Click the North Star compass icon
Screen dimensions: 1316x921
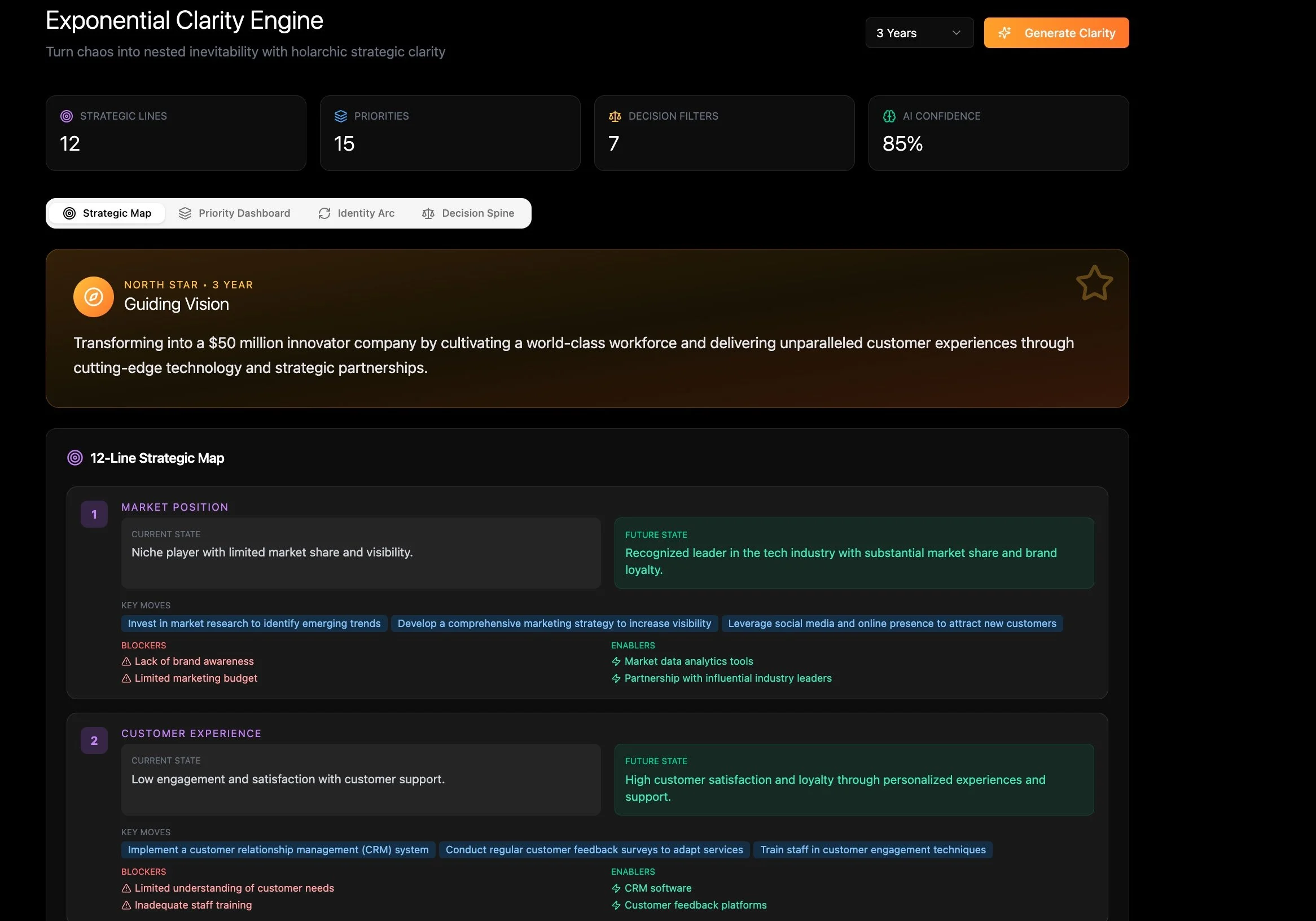[94, 296]
